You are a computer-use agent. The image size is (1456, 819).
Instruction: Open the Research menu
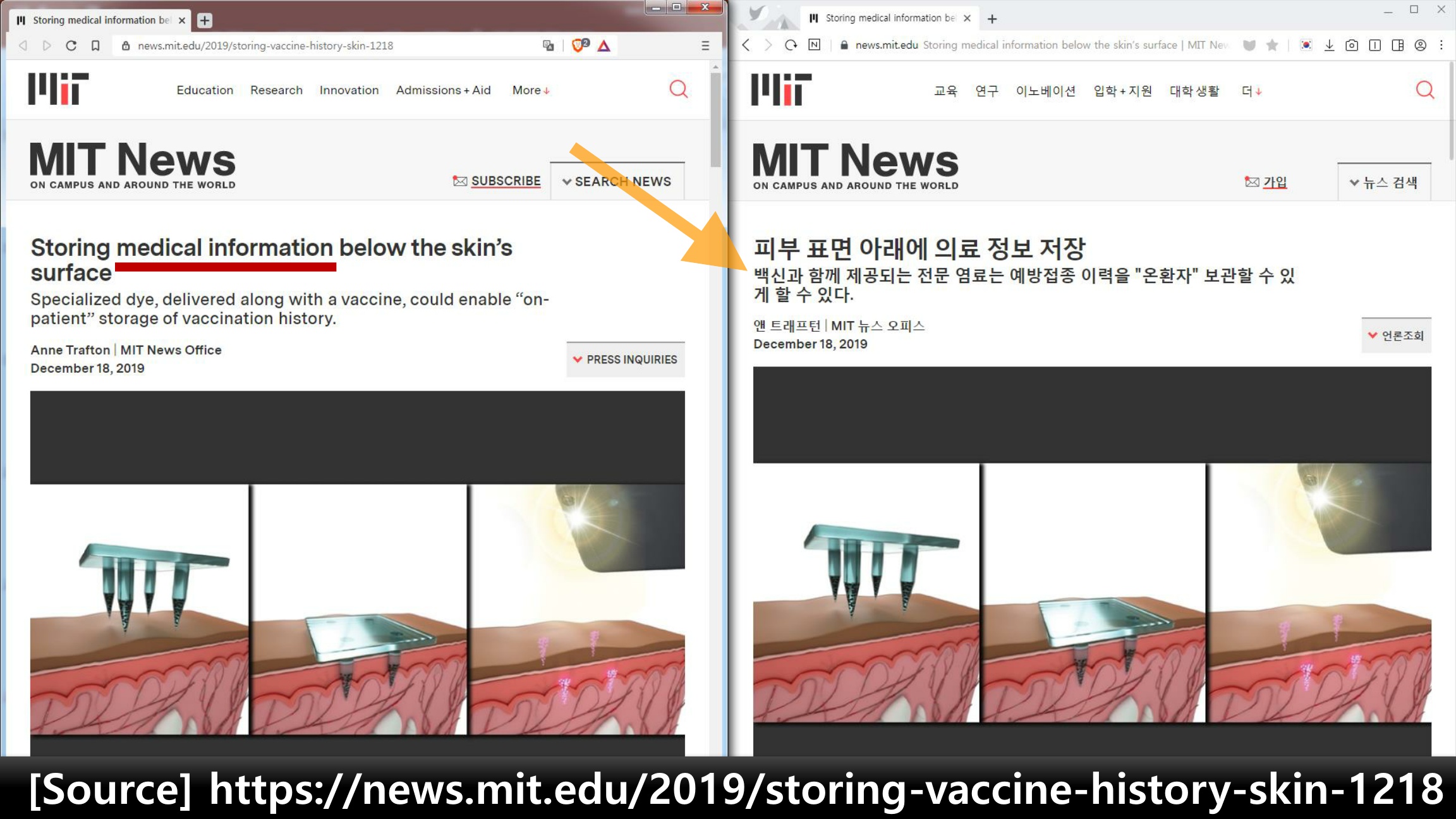(276, 90)
